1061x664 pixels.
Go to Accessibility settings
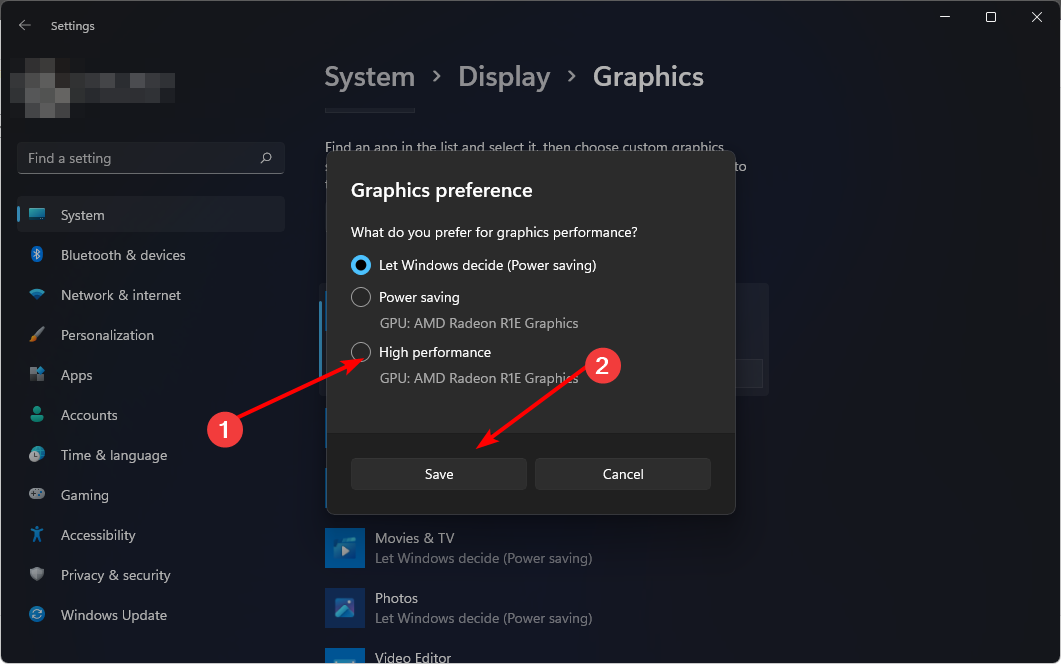click(x=150, y=534)
